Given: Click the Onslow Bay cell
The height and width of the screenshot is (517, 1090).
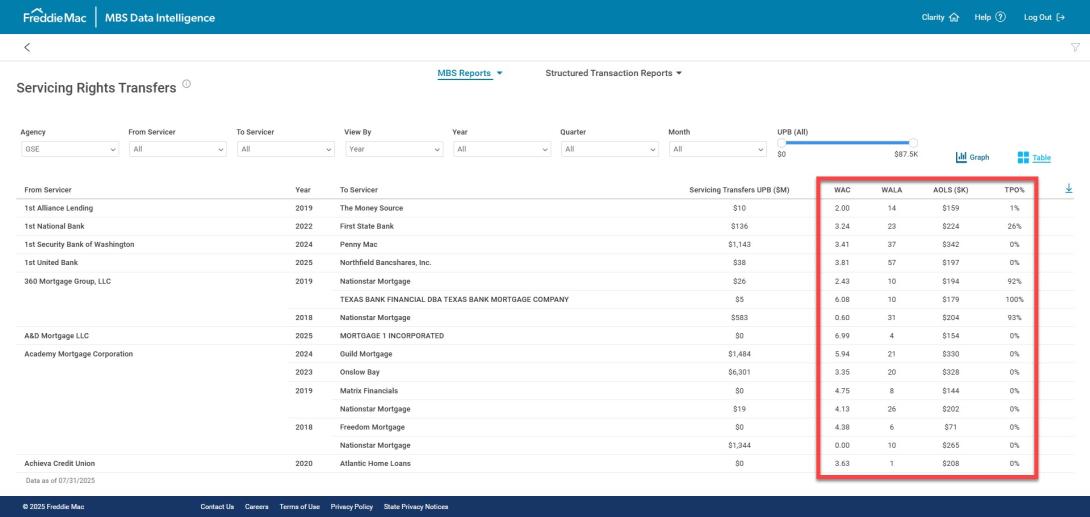Looking at the screenshot, I should pyautogui.click(x=359, y=372).
